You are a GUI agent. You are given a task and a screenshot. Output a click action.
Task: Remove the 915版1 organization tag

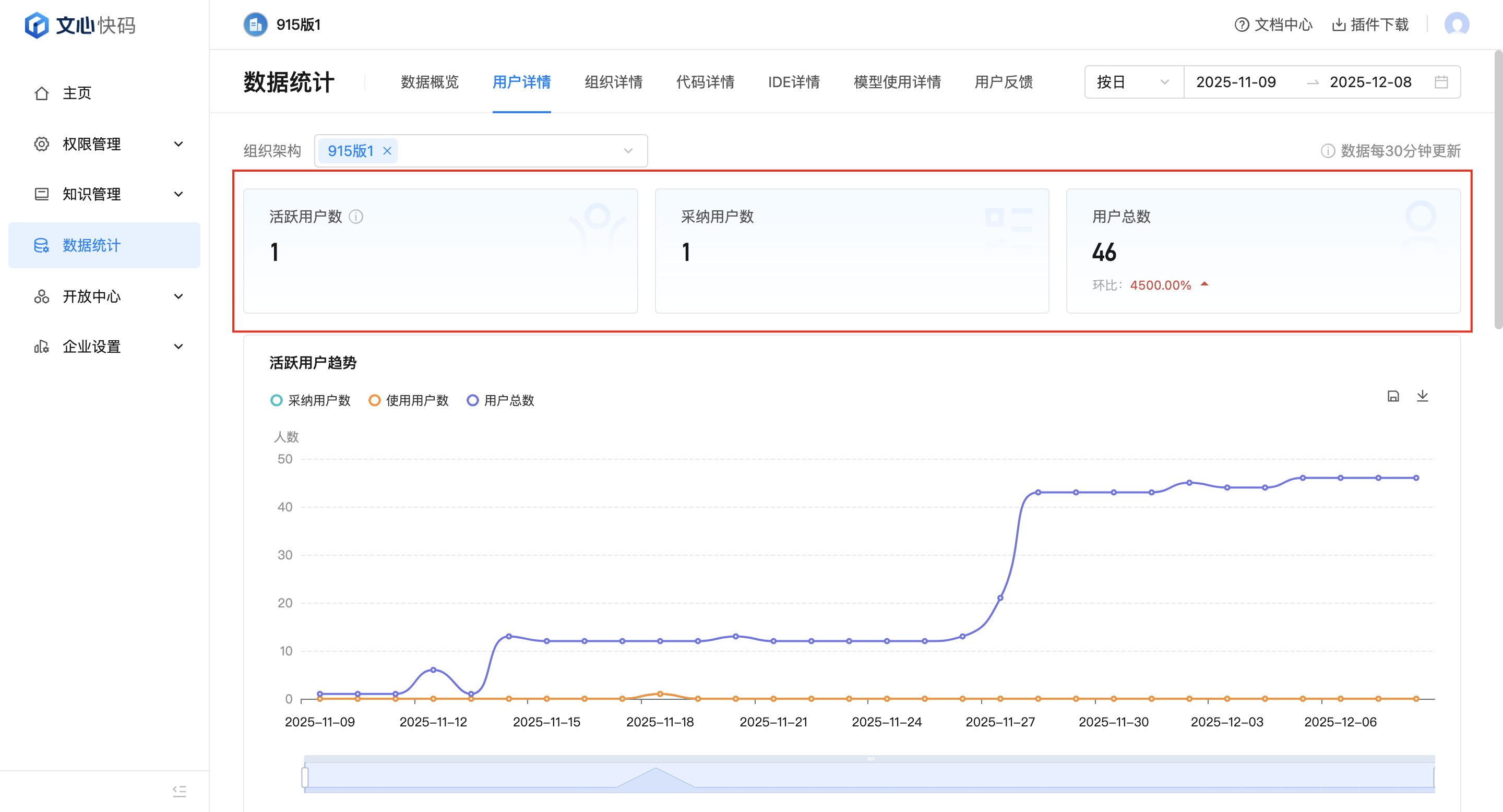[x=387, y=151]
